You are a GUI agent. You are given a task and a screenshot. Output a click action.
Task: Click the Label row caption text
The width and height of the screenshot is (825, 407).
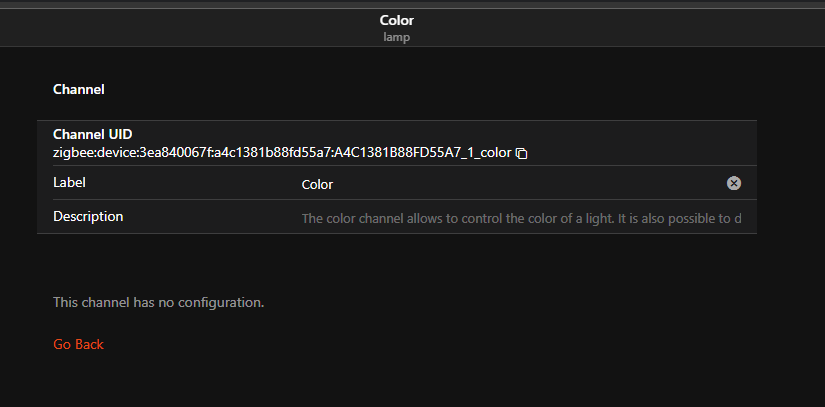69,182
